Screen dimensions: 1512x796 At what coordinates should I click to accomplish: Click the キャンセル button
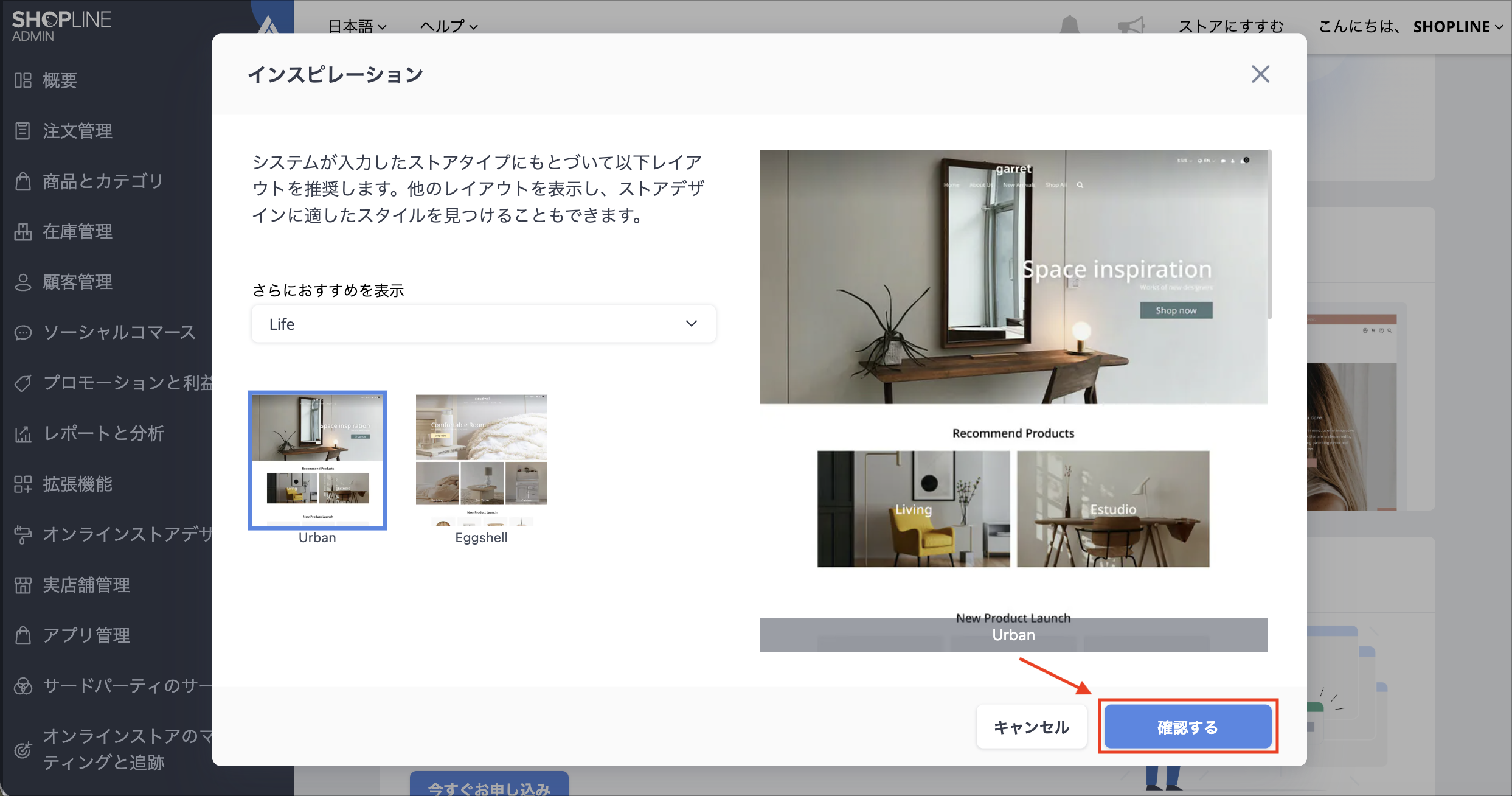[1032, 727]
